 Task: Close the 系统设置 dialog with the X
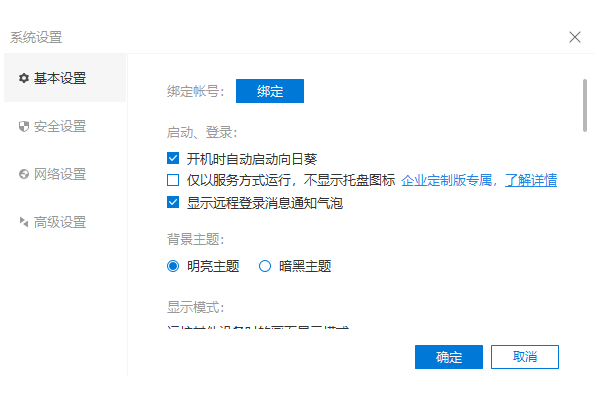[575, 37]
